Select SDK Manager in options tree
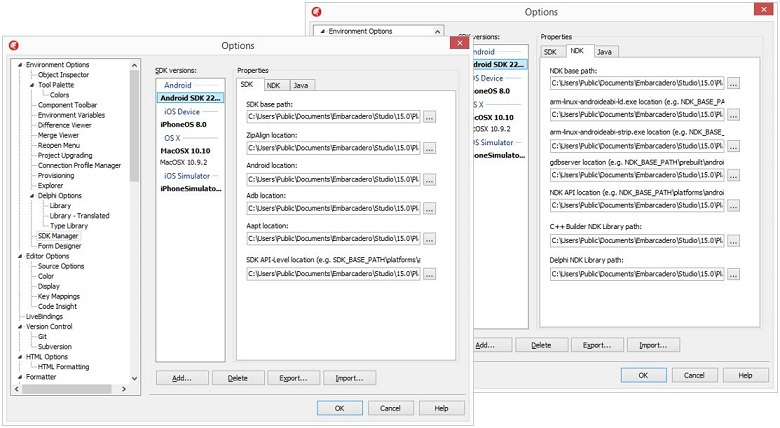 pyautogui.click(x=58, y=236)
